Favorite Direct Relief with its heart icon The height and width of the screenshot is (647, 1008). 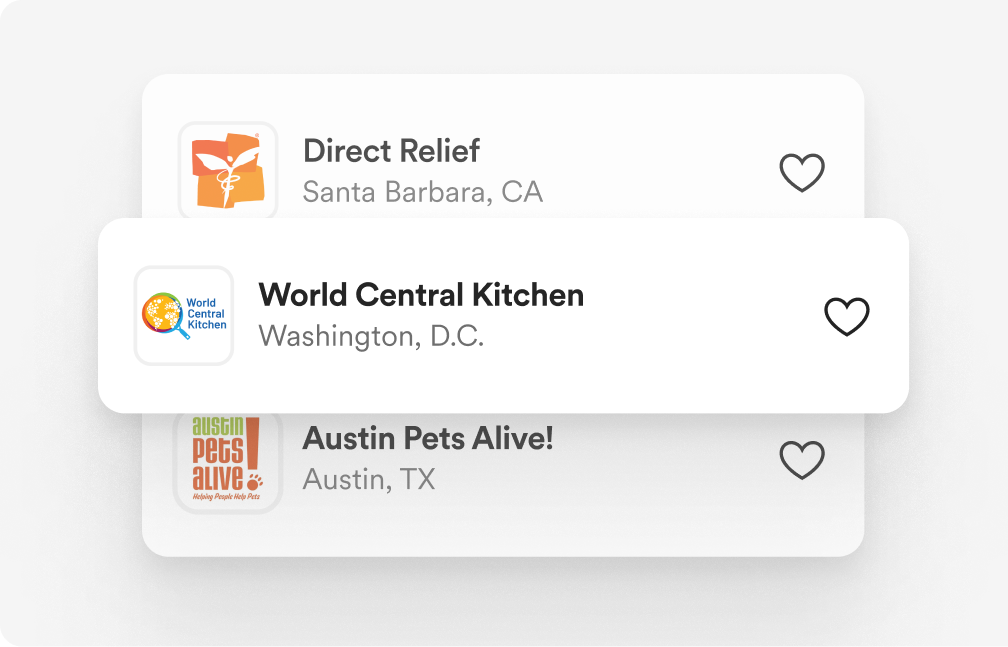(802, 173)
